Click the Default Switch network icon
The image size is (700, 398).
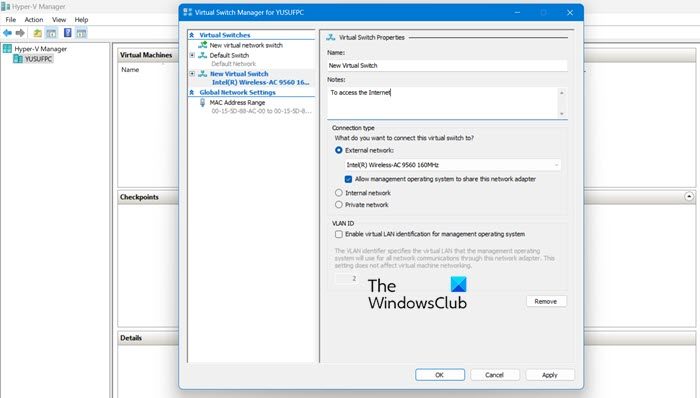tap(202, 55)
